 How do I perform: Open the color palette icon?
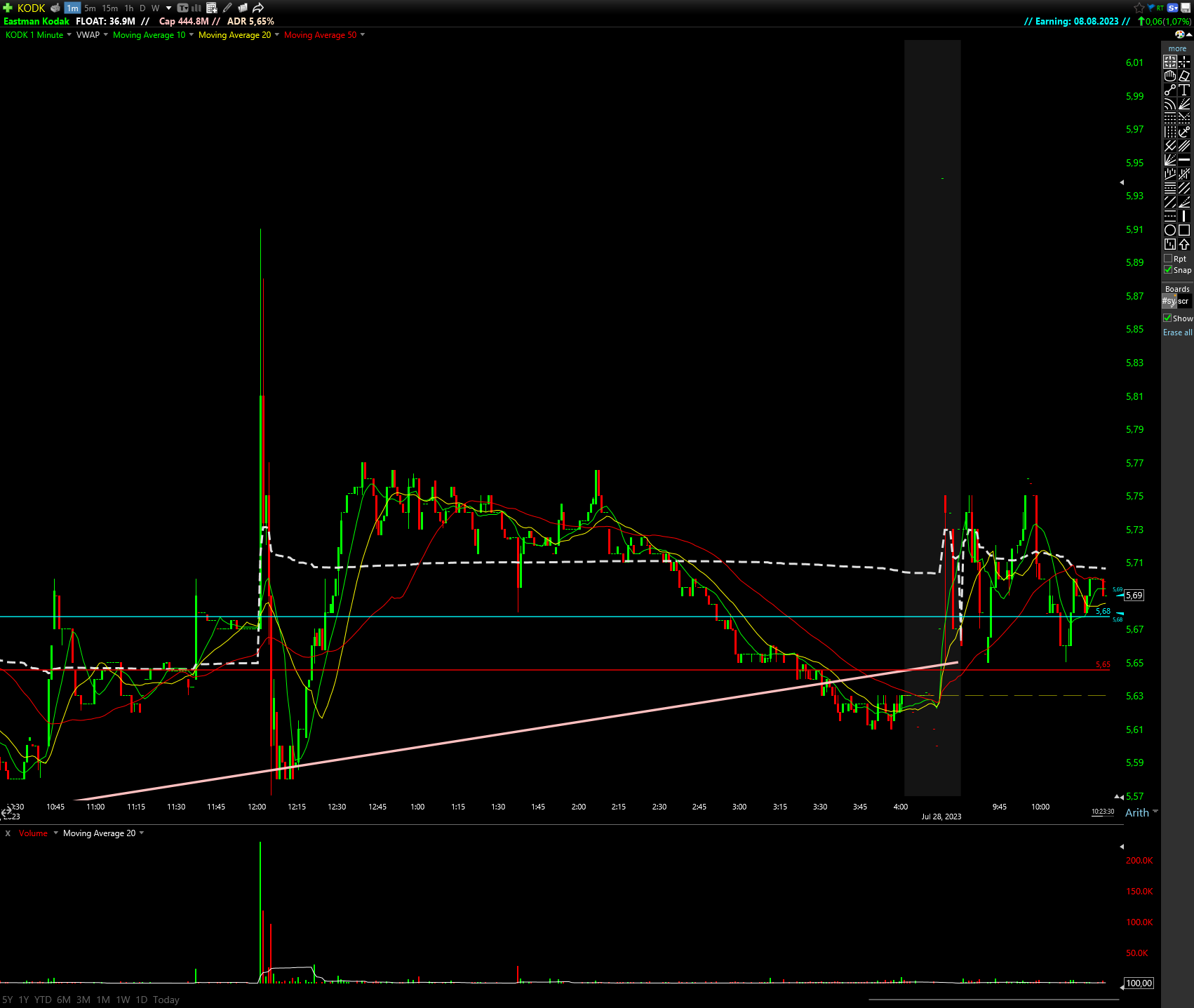(1179, 34)
